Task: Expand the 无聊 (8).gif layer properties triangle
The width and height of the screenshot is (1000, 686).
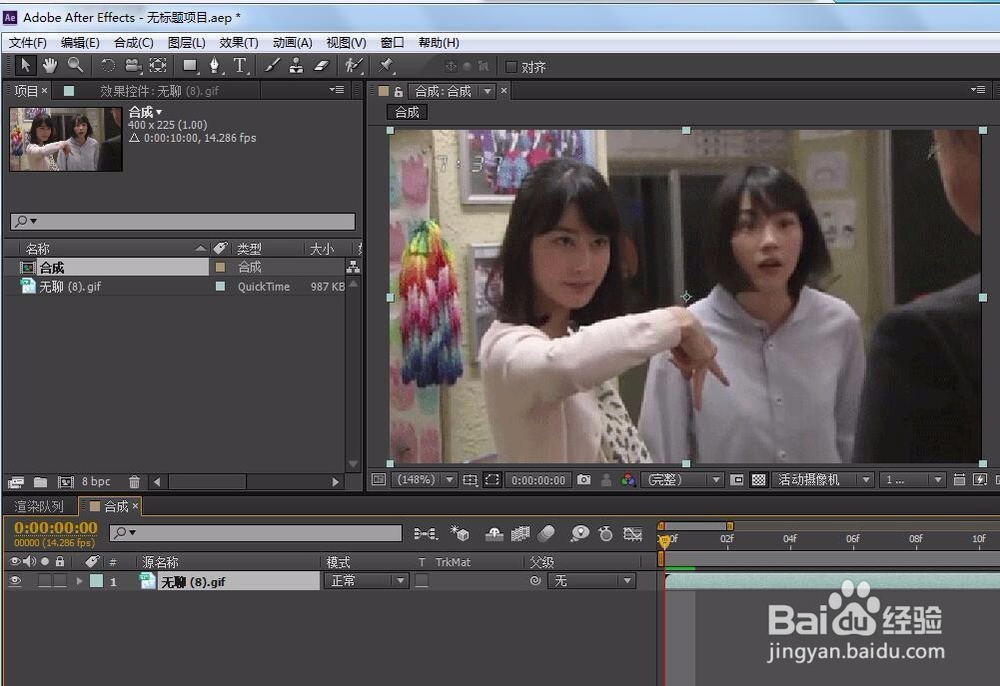Action: 79,581
